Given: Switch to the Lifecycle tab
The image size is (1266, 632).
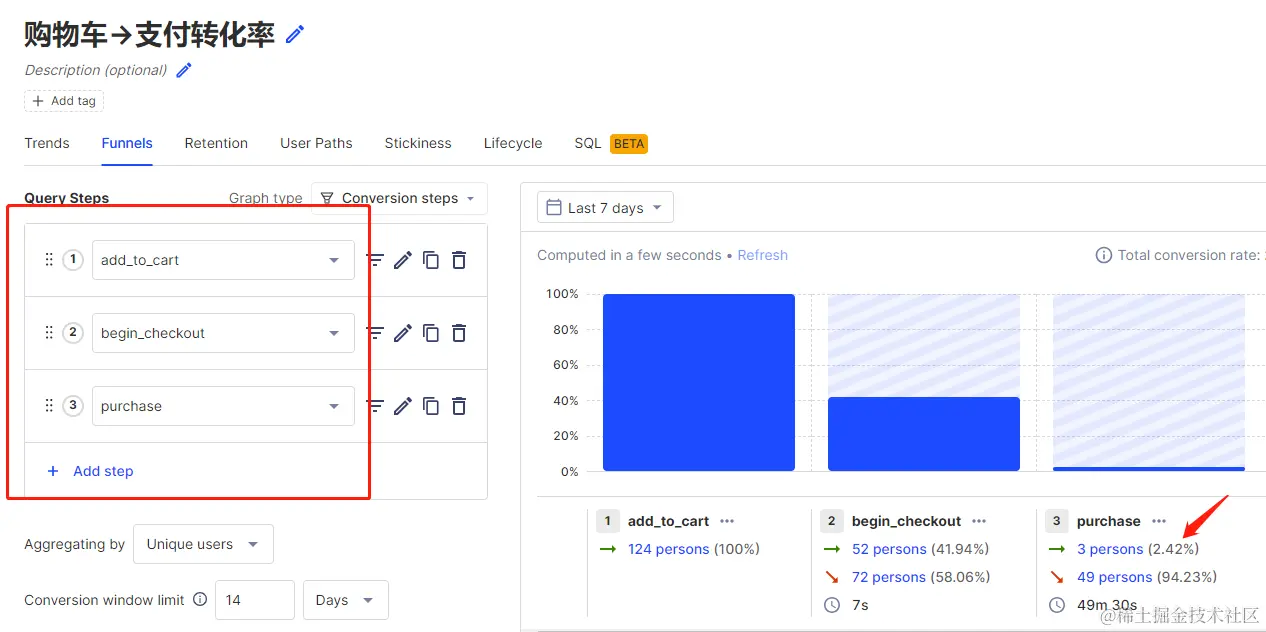Looking at the screenshot, I should pyautogui.click(x=513, y=143).
